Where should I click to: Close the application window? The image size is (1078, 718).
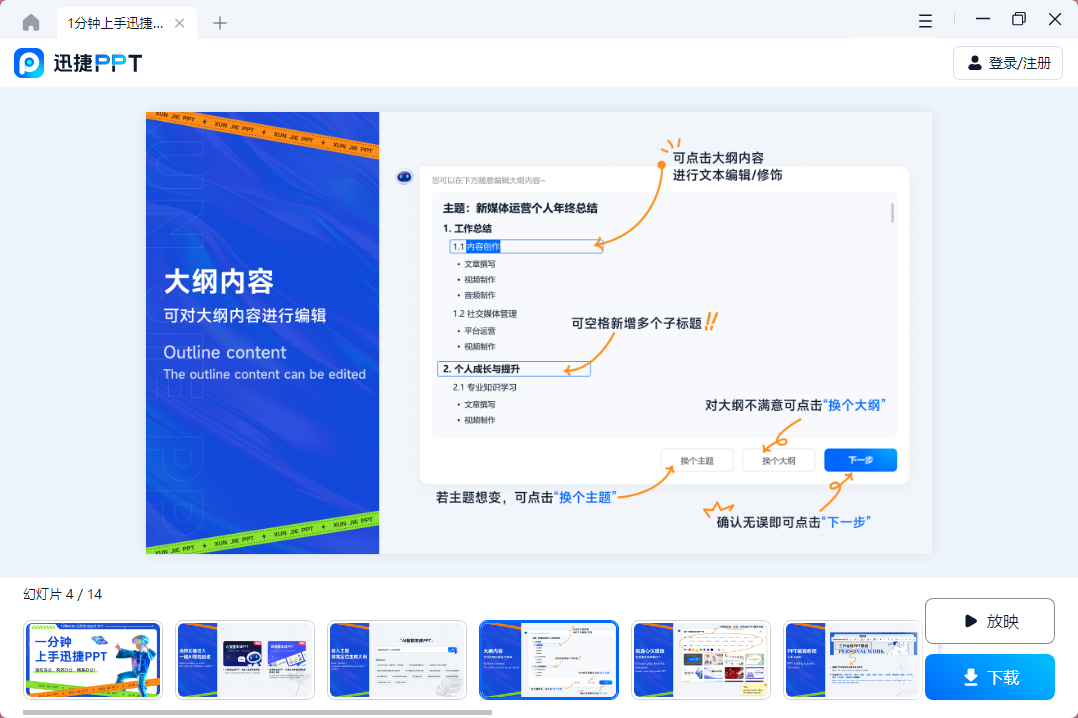(x=1055, y=19)
